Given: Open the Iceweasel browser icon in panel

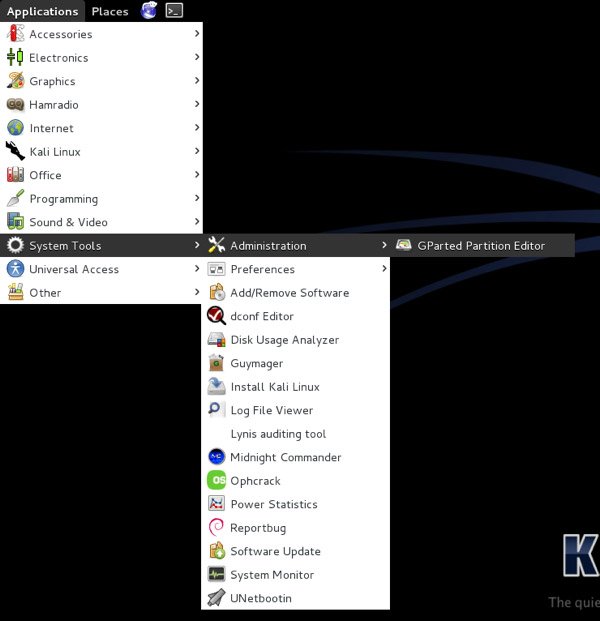Looking at the screenshot, I should pos(149,10).
